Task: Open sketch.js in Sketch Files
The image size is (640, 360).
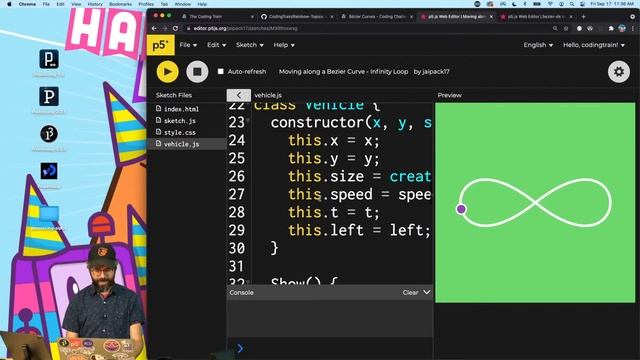Action: 180,121
